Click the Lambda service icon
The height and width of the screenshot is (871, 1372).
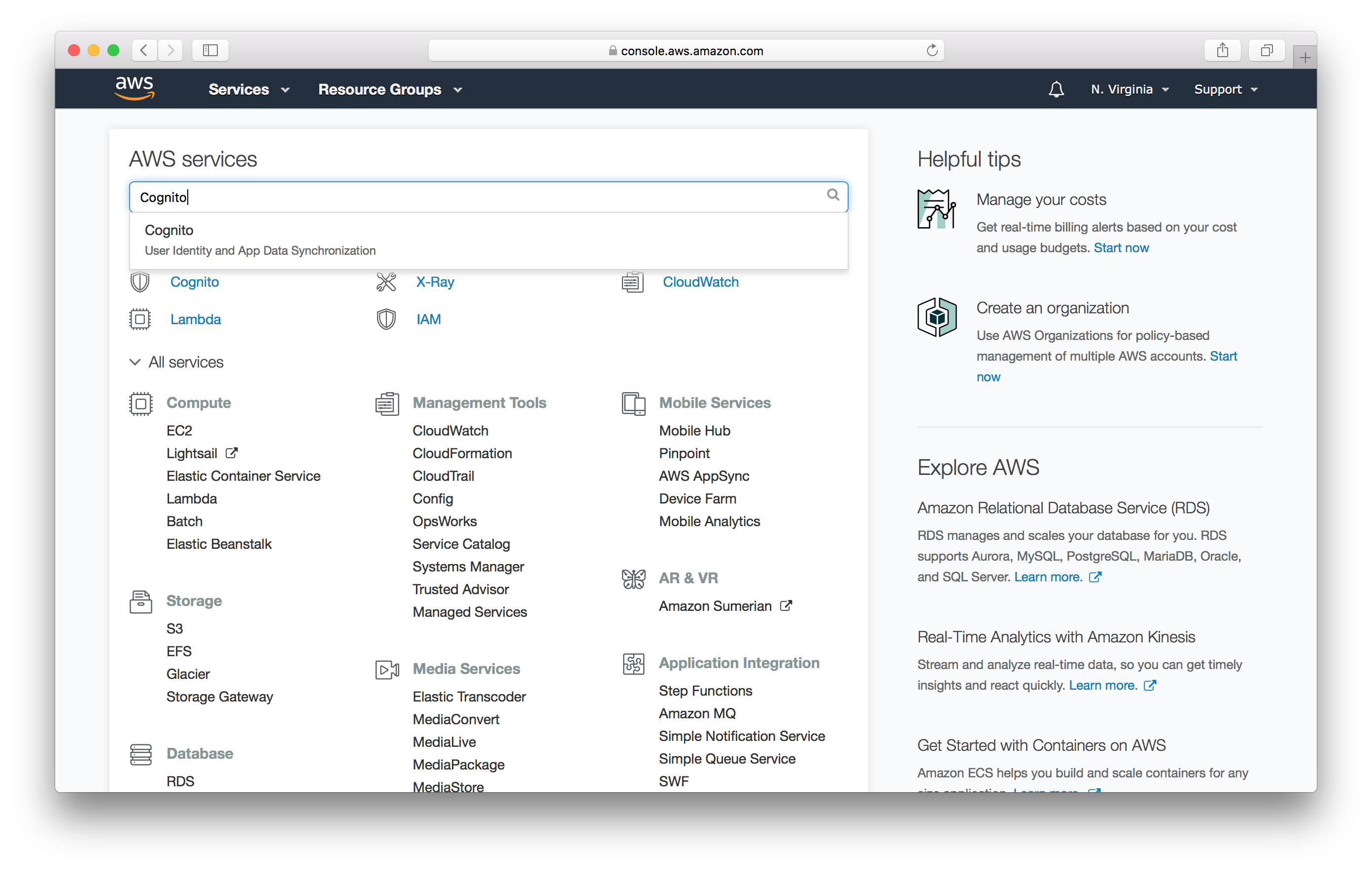coord(140,319)
